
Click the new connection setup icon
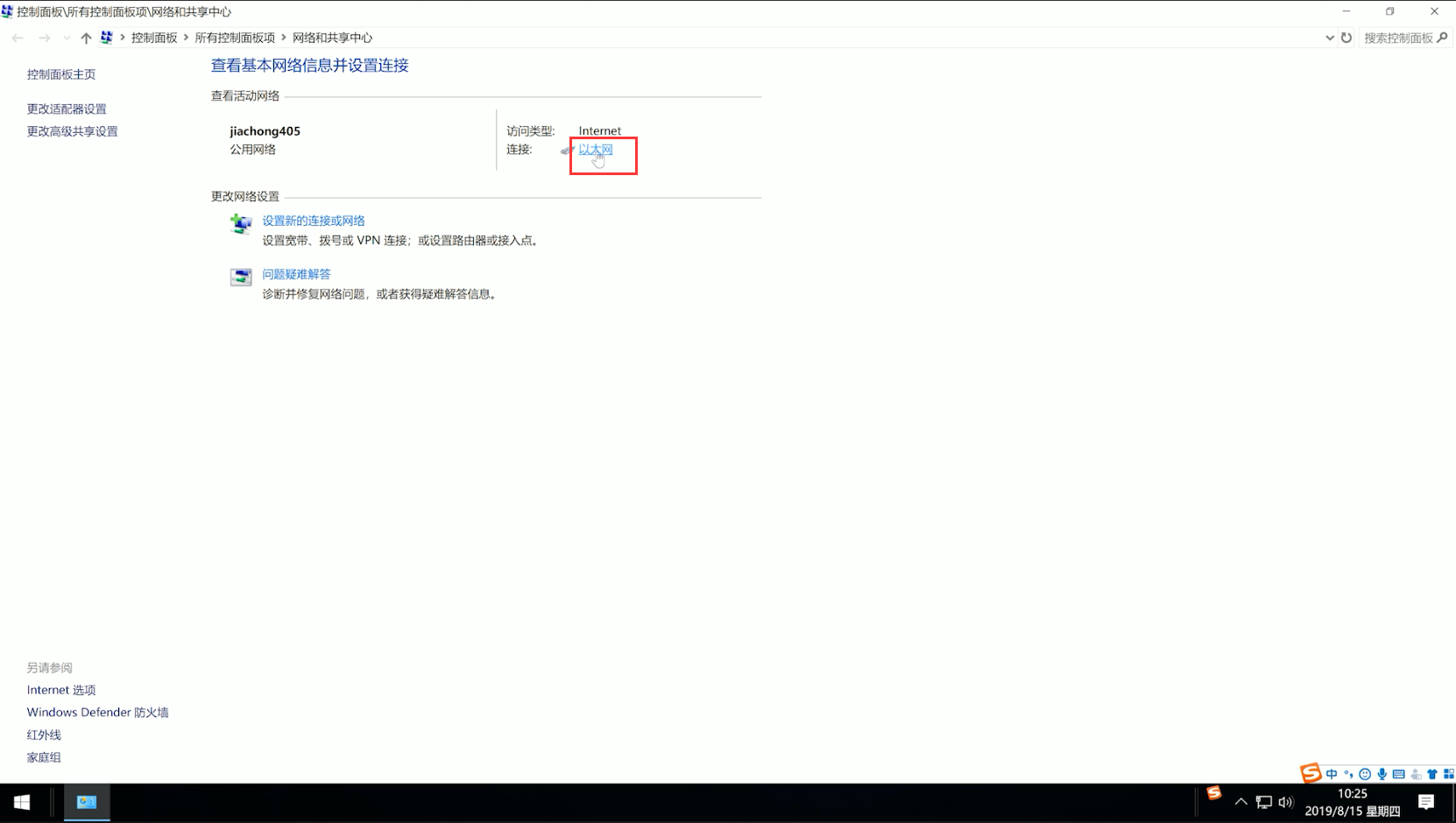tap(241, 224)
